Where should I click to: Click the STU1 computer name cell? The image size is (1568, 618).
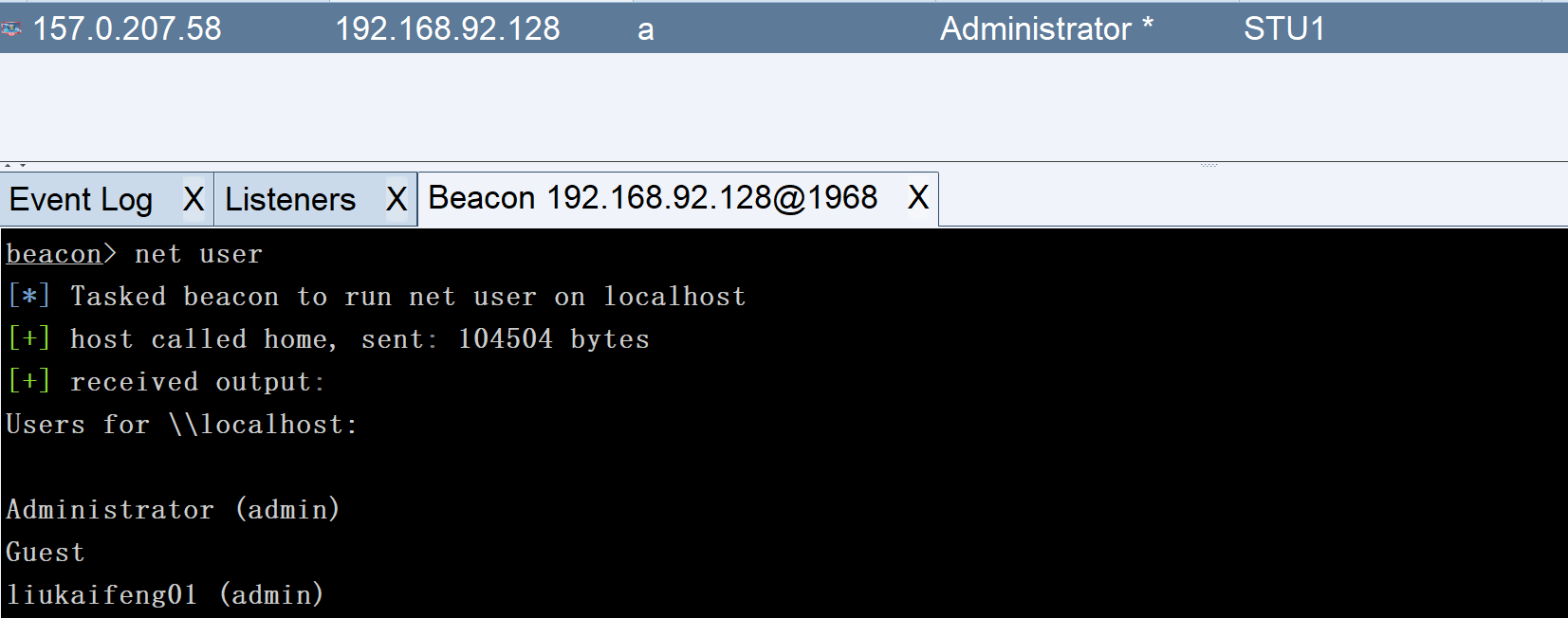(x=1284, y=29)
